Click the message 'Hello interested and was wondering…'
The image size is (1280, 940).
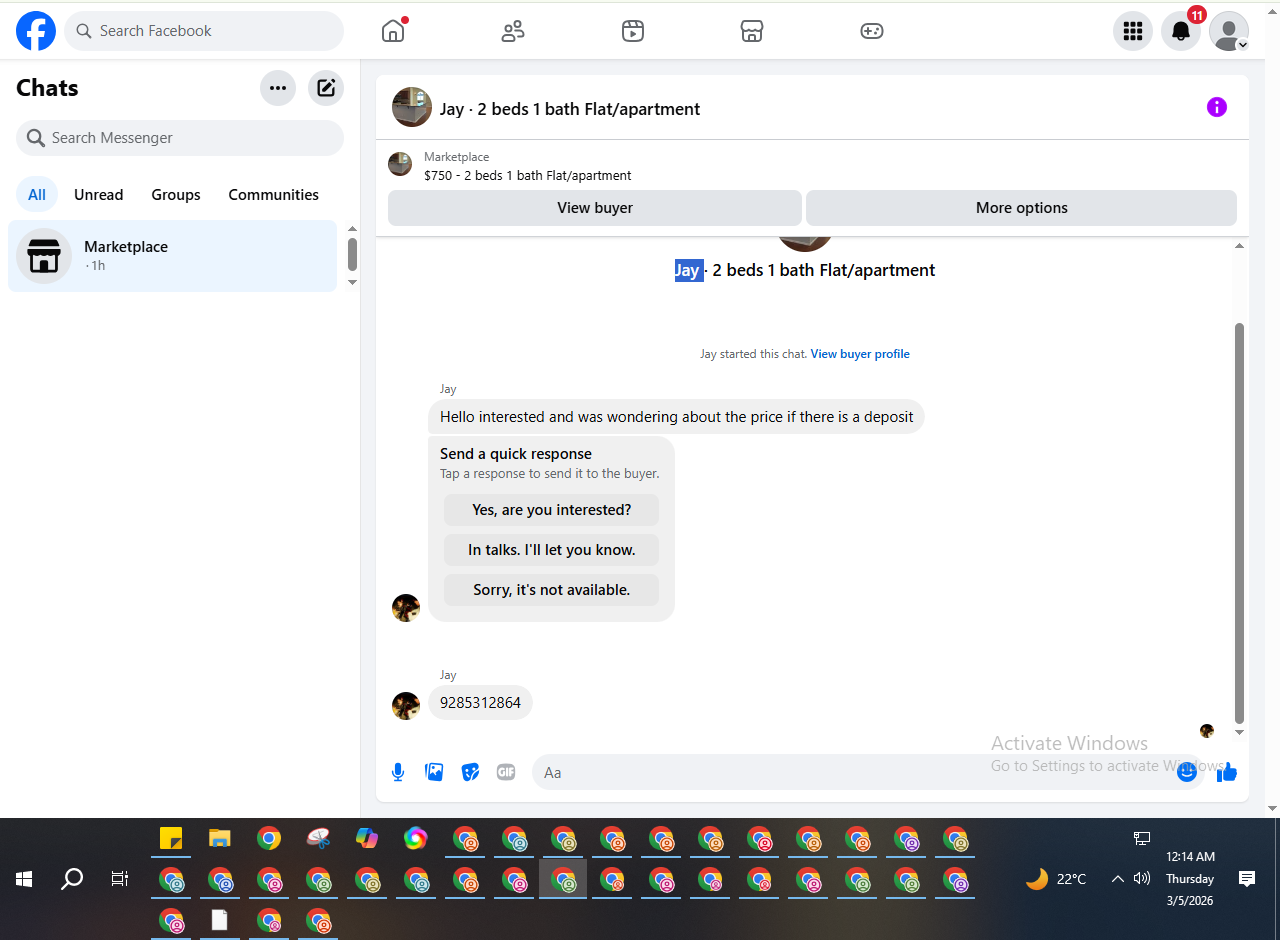pyautogui.click(x=676, y=417)
